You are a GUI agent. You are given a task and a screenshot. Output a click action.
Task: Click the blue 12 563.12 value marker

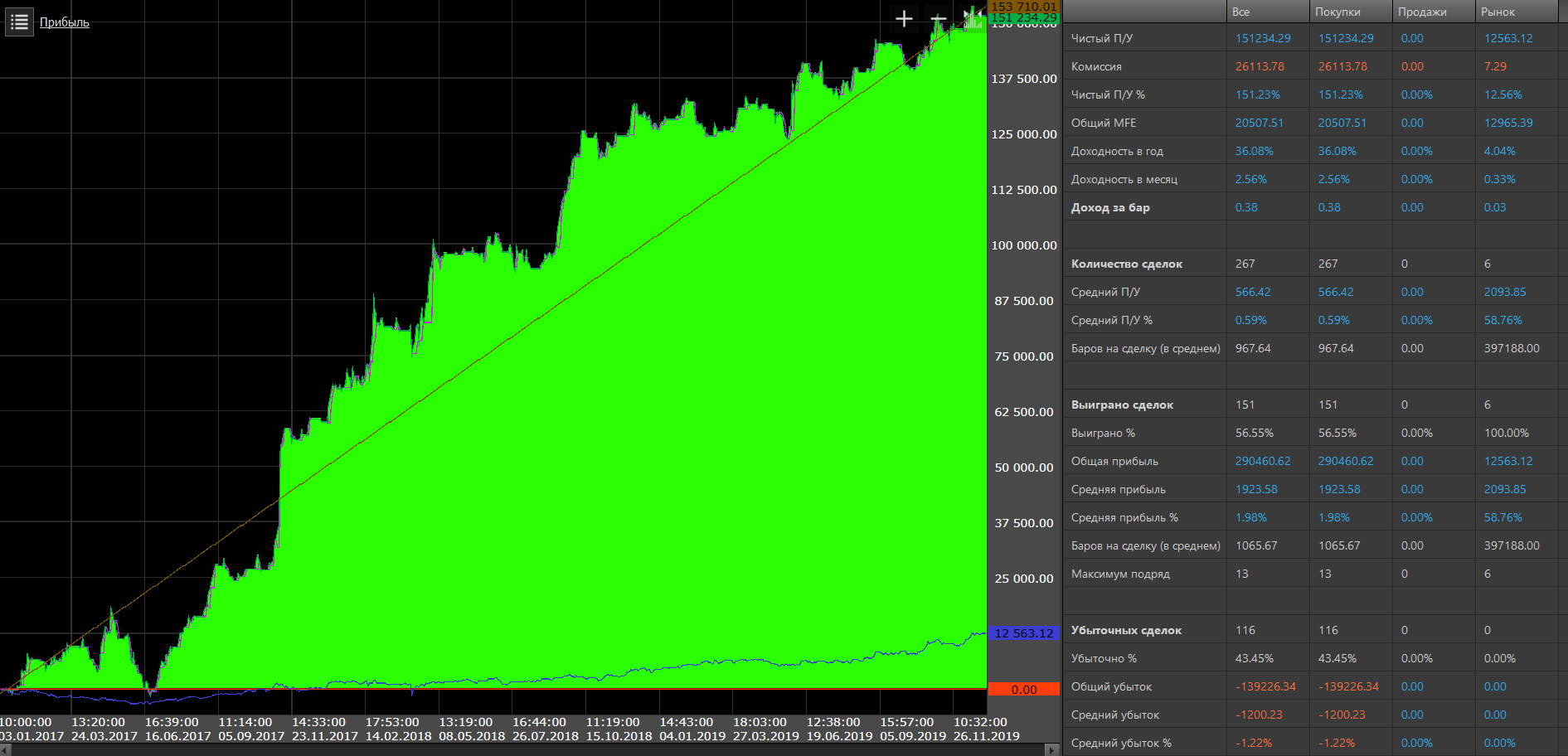[1024, 633]
